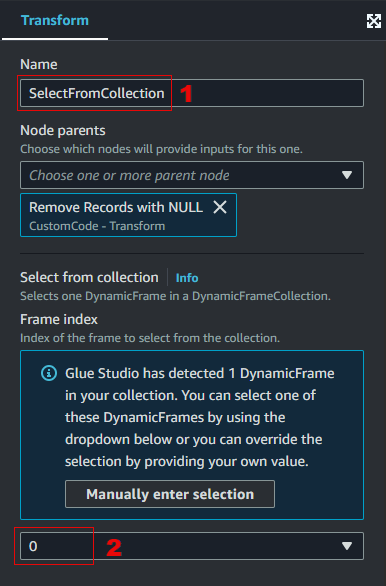Click the info circle icon in the alert
Image resolution: width=386 pixels, height=586 pixels.
click(49, 373)
